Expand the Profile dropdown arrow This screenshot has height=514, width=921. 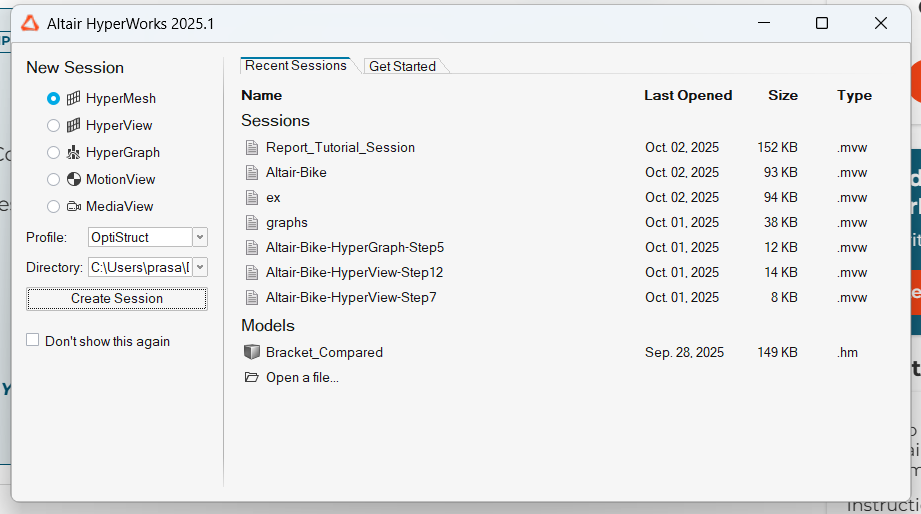click(199, 237)
